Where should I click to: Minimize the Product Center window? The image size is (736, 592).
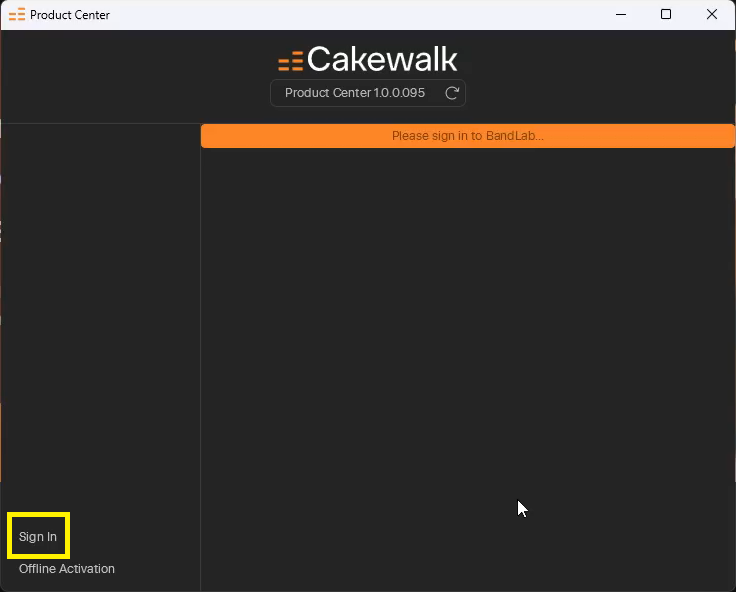[621, 15]
